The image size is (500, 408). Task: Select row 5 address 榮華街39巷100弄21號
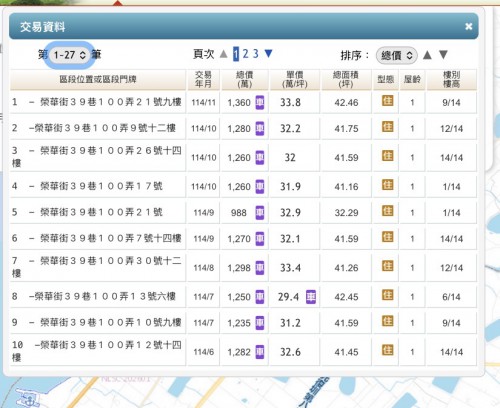click(x=101, y=212)
